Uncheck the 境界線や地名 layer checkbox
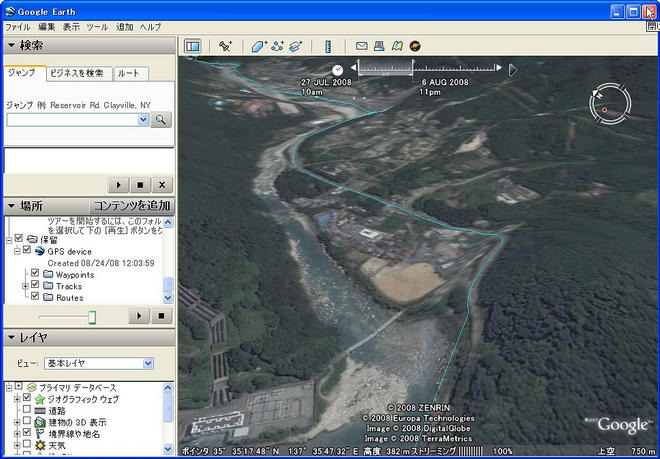 (x=27, y=434)
